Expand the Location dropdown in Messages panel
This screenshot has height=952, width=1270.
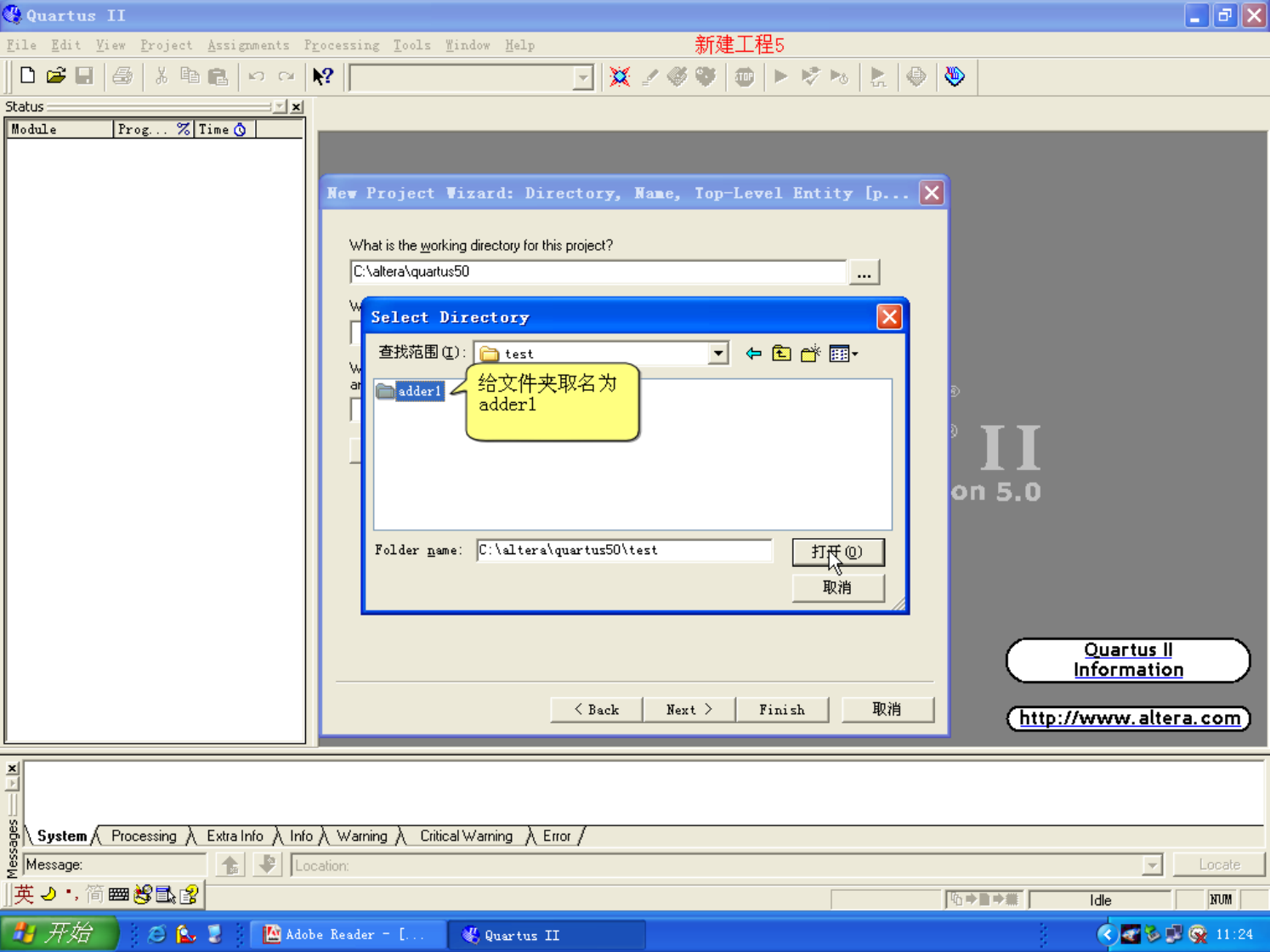pyautogui.click(x=1152, y=865)
